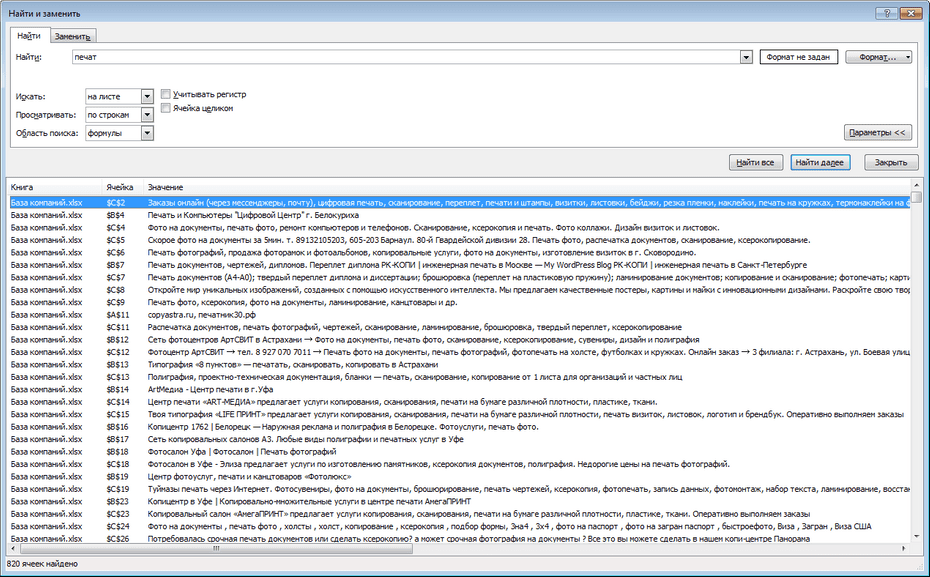The height and width of the screenshot is (577, 930).
Task: Select result 'Фотосалон Уфа | Фотосалон' row
Action: 459,452
